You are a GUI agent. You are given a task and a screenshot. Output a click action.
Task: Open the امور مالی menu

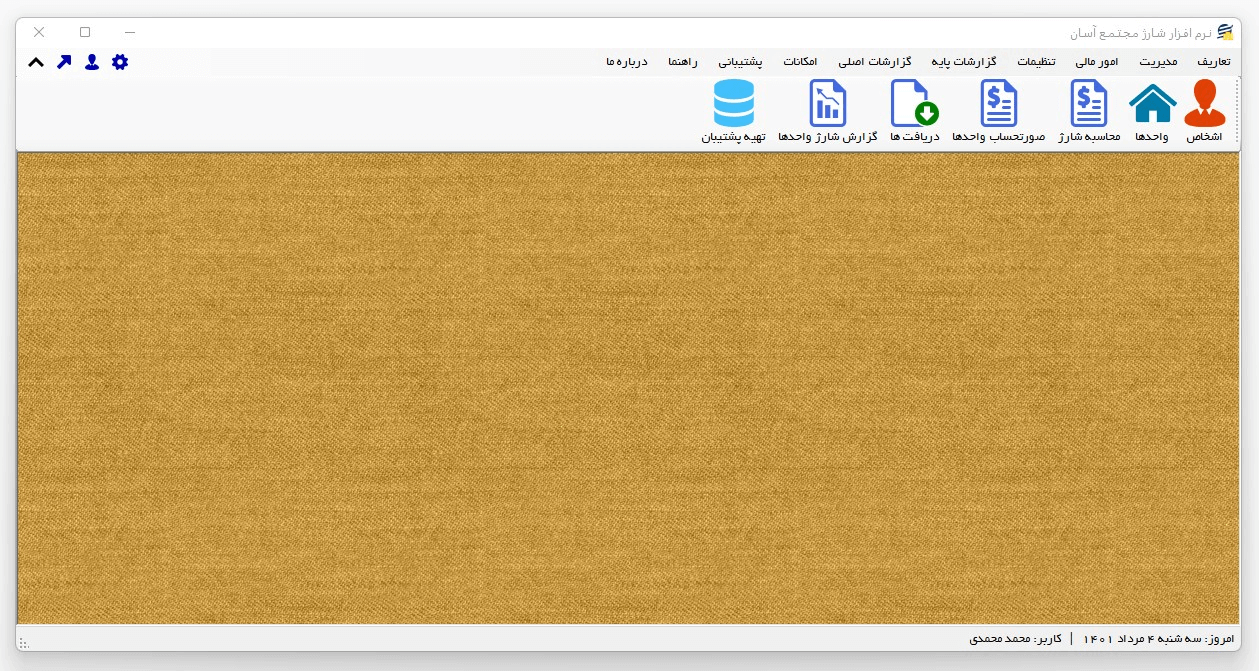coord(1097,62)
